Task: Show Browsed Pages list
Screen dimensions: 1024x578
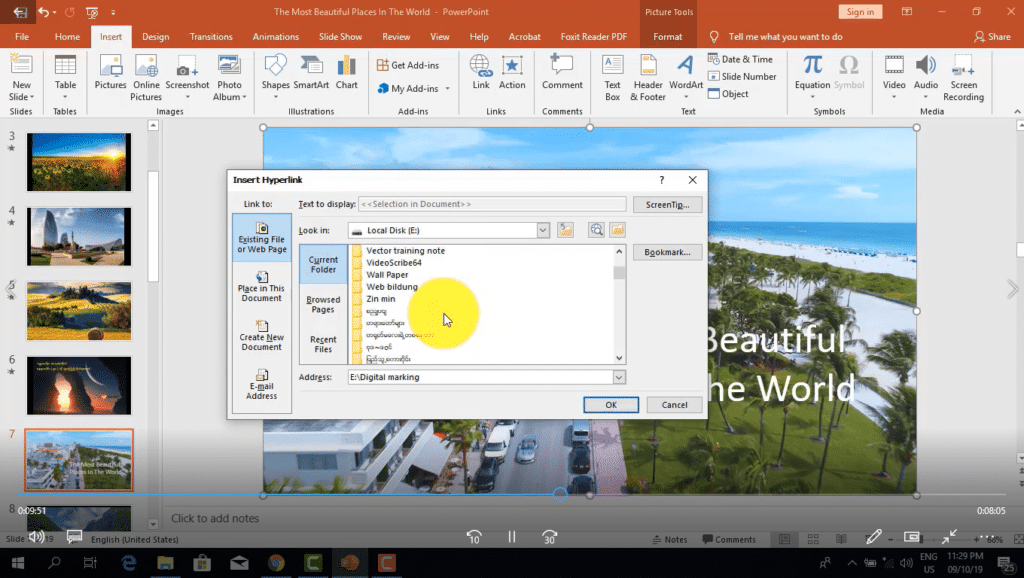Action: click(x=323, y=304)
